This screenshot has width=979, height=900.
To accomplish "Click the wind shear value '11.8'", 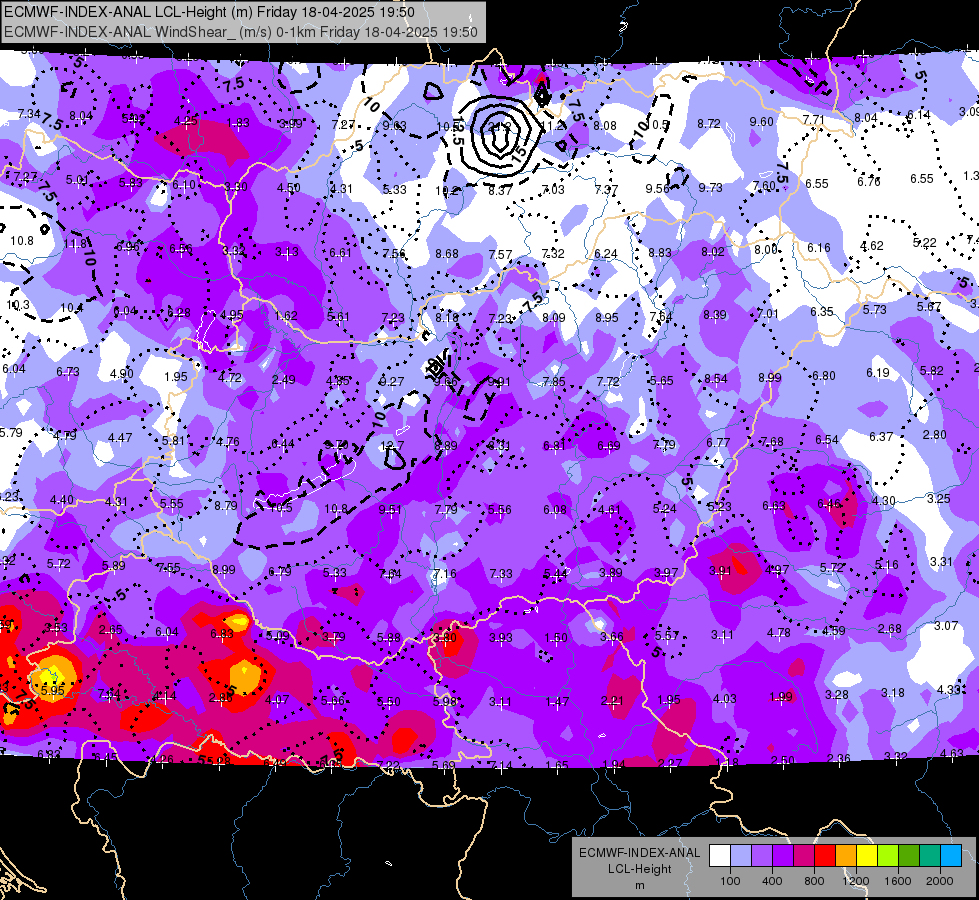I will click(76, 244).
